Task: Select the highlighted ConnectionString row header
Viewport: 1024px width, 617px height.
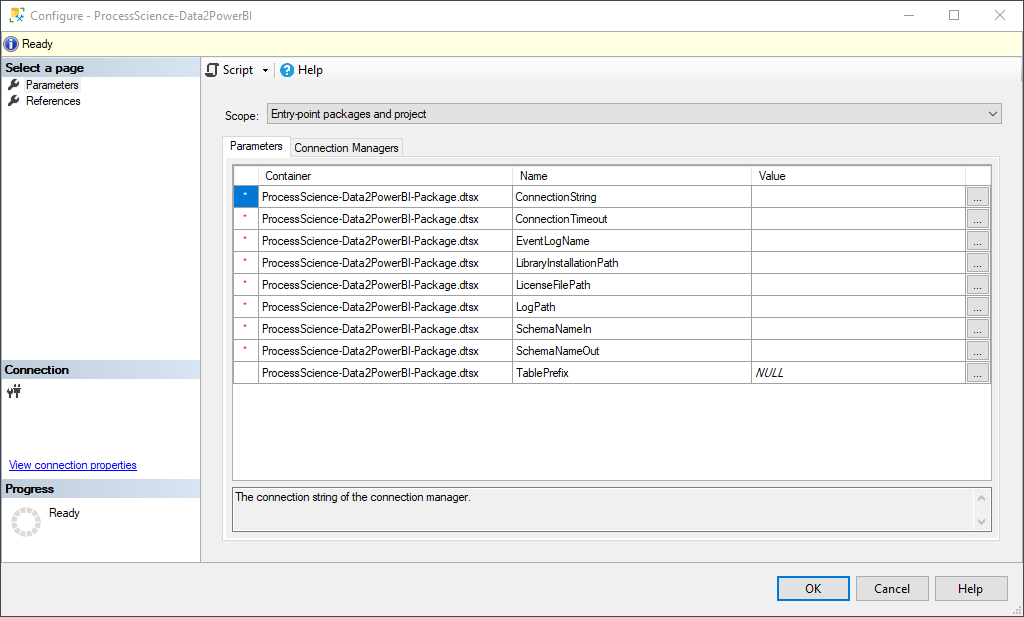Action: coord(246,197)
